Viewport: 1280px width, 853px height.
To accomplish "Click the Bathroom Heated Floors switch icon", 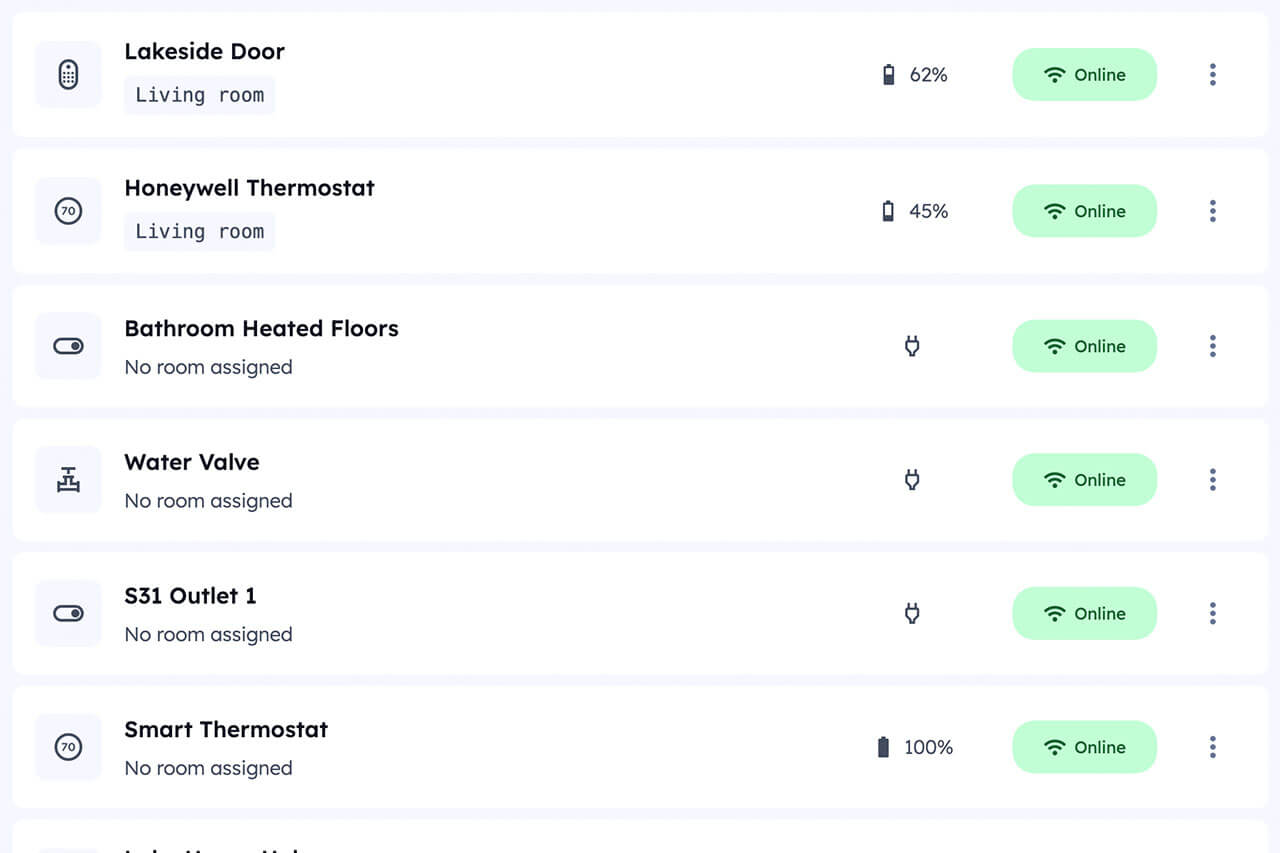I will point(68,346).
